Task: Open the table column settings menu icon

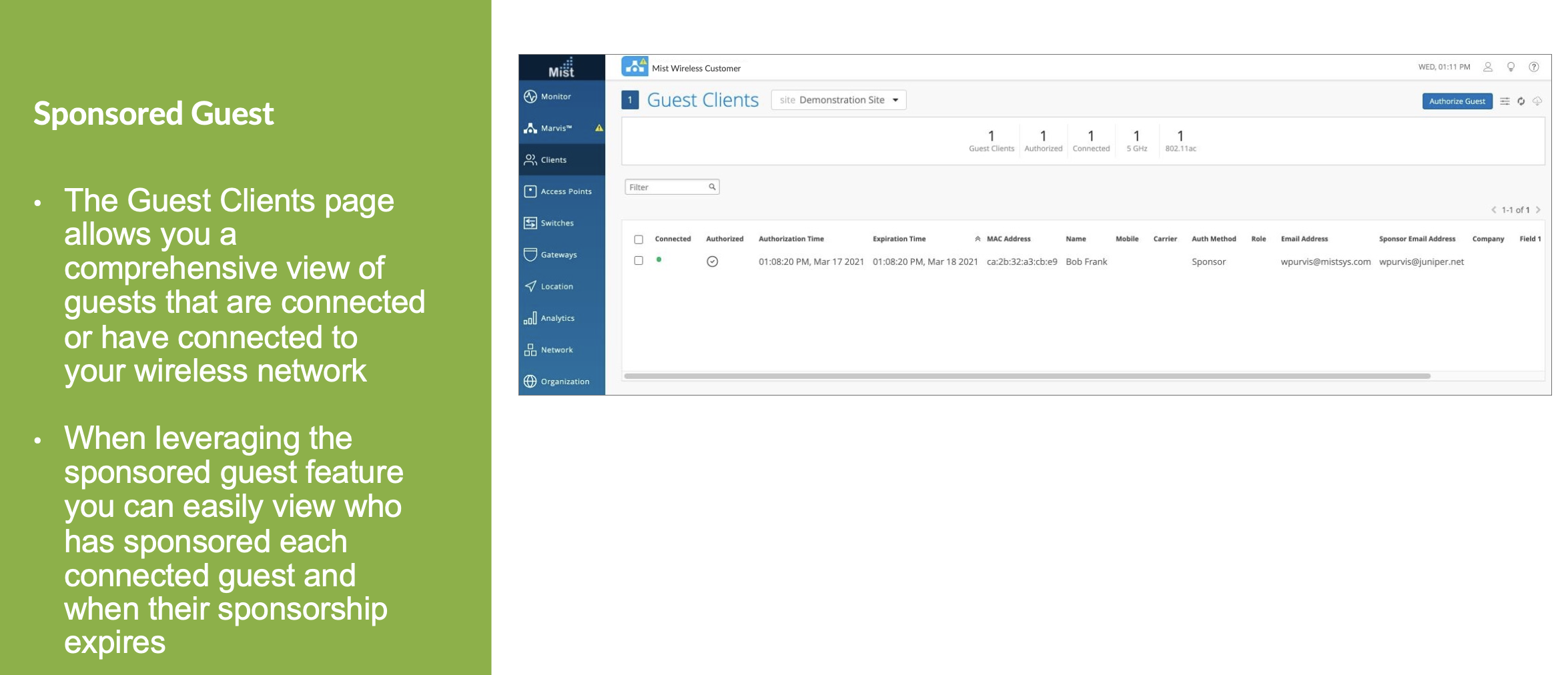Action: [x=1505, y=101]
